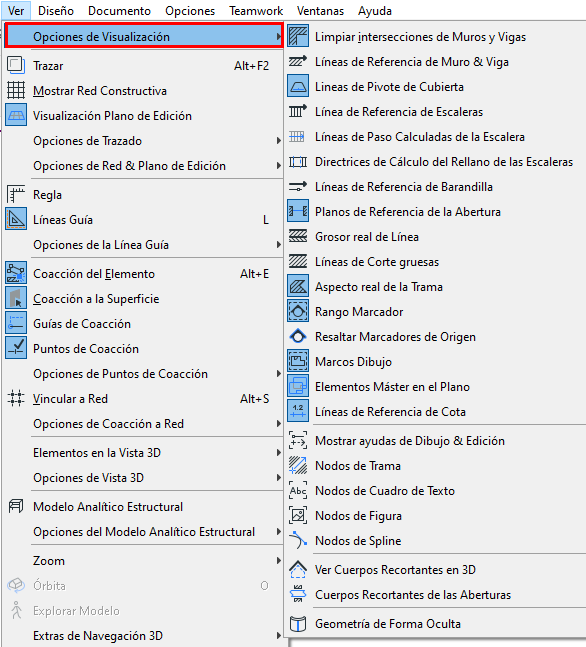Image resolution: width=586 pixels, height=647 pixels.
Task: Toggle Nodos de Figura visibility
Action: [x=435, y=515]
